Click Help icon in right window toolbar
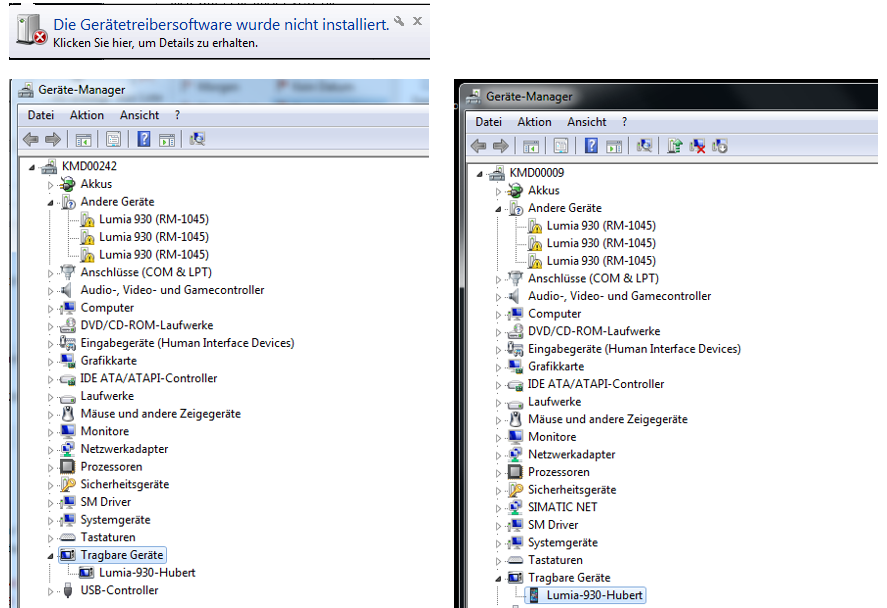 tap(591, 146)
